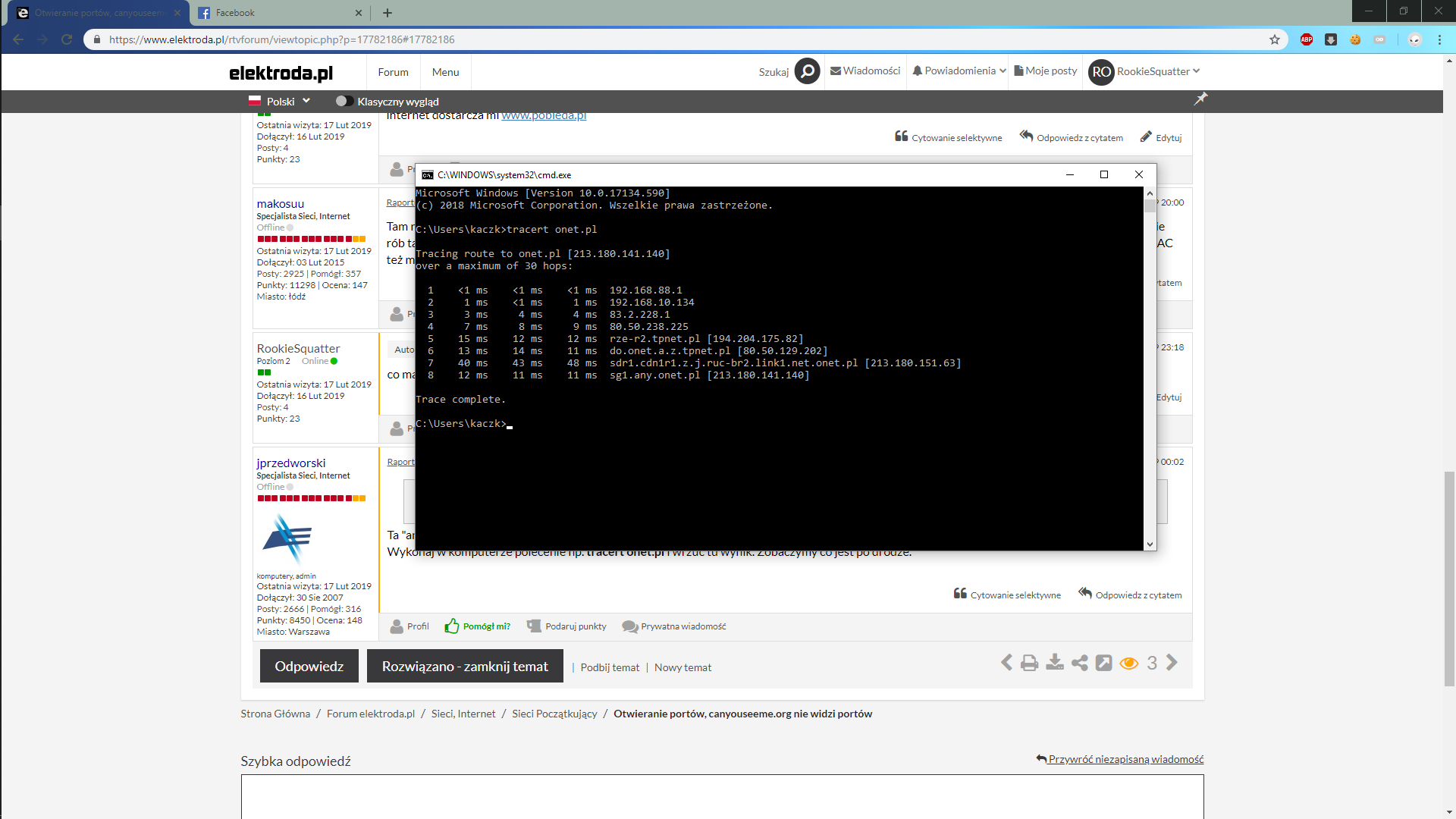1456x819 pixels.
Task: Click Edytuj on the top post
Action: click(1161, 137)
